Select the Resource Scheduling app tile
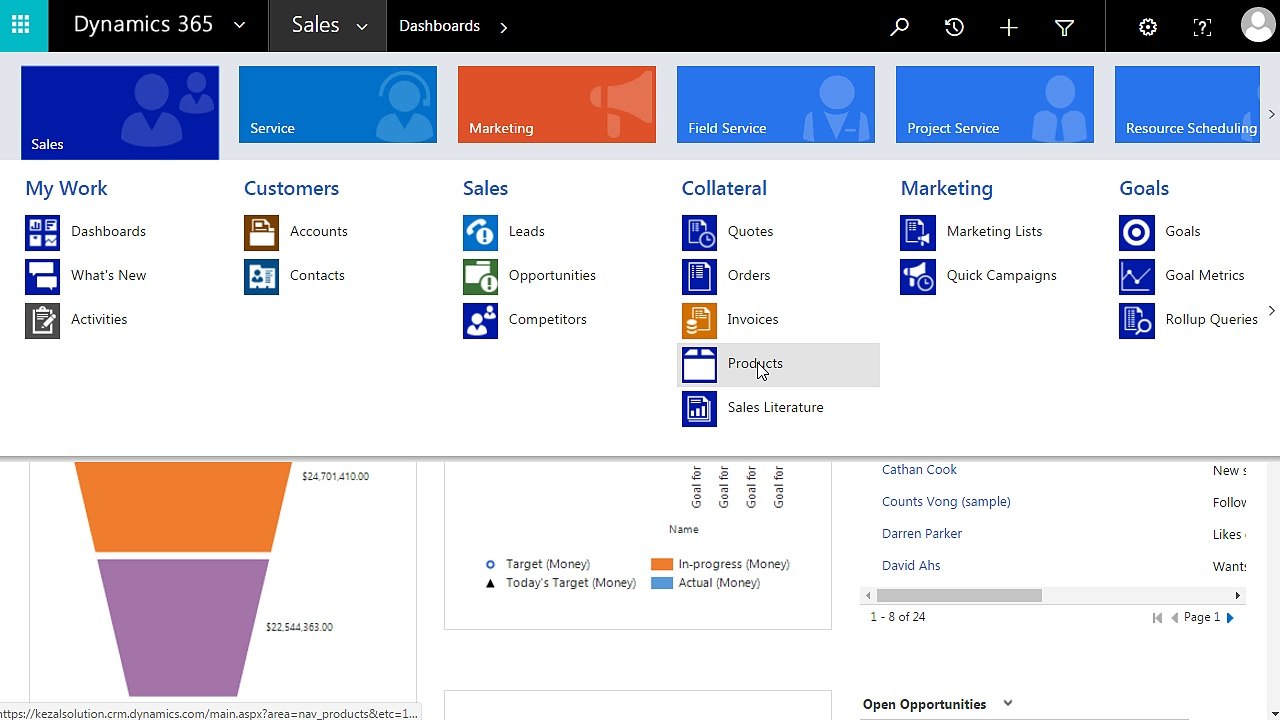The height and width of the screenshot is (720, 1280). click(x=1187, y=104)
